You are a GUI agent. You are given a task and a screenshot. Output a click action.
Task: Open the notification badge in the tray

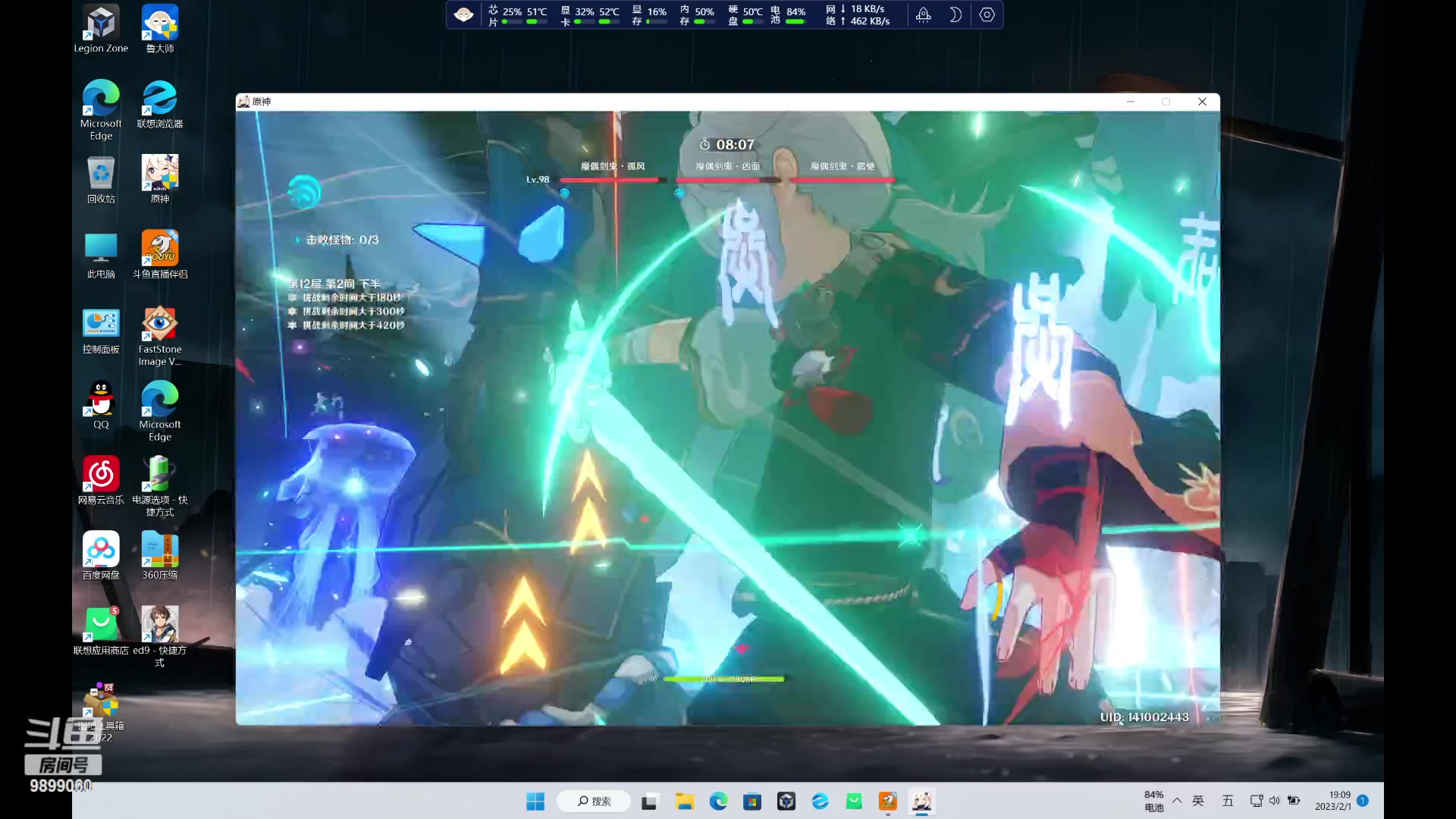pos(1363,801)
